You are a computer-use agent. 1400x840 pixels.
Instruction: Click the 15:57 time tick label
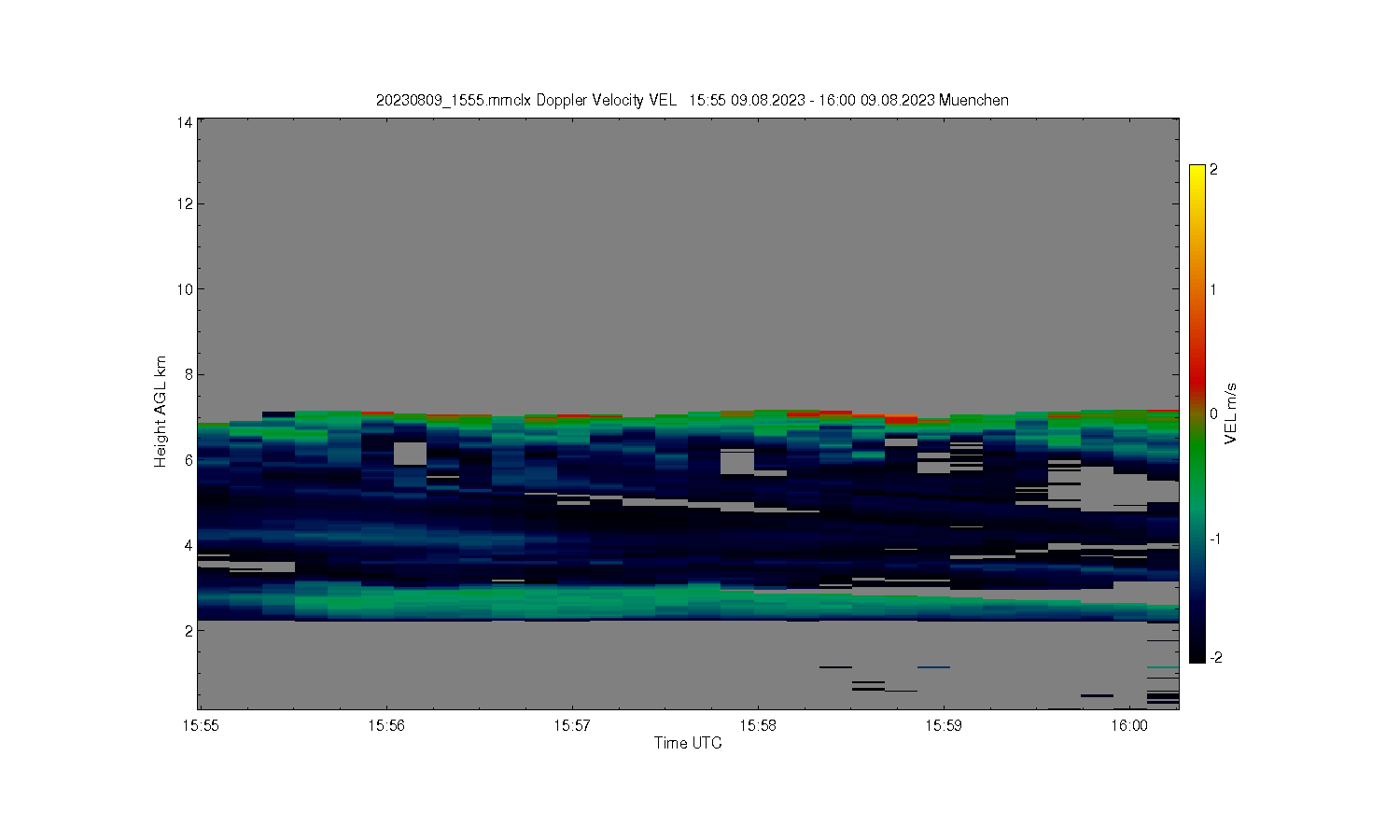(x=572, y=725)
